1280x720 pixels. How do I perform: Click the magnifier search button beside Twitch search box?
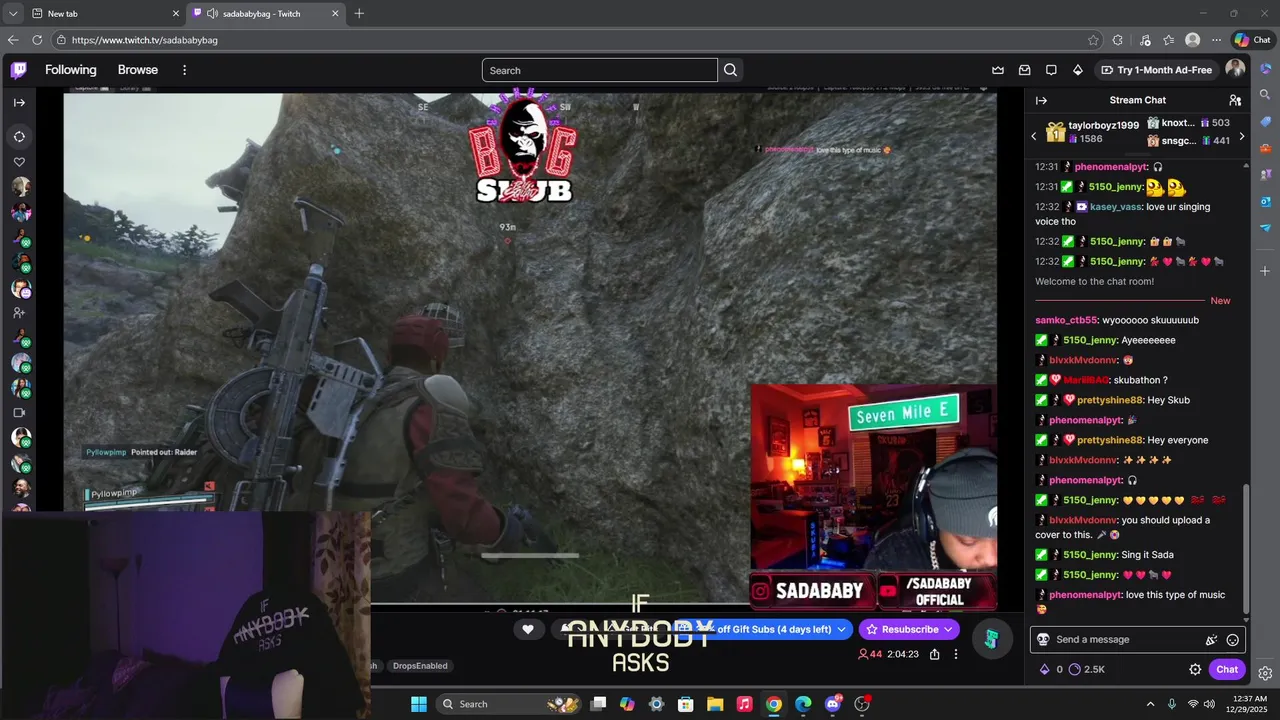[731, 70]
